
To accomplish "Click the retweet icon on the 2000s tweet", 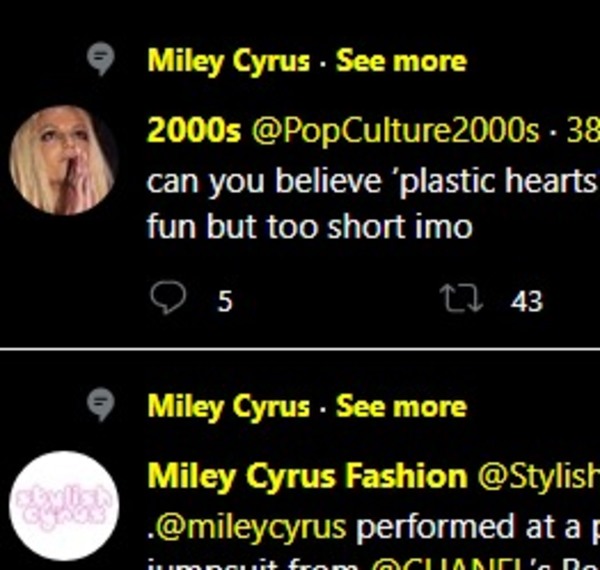I will pyautogui.click(x=460, y=298).
